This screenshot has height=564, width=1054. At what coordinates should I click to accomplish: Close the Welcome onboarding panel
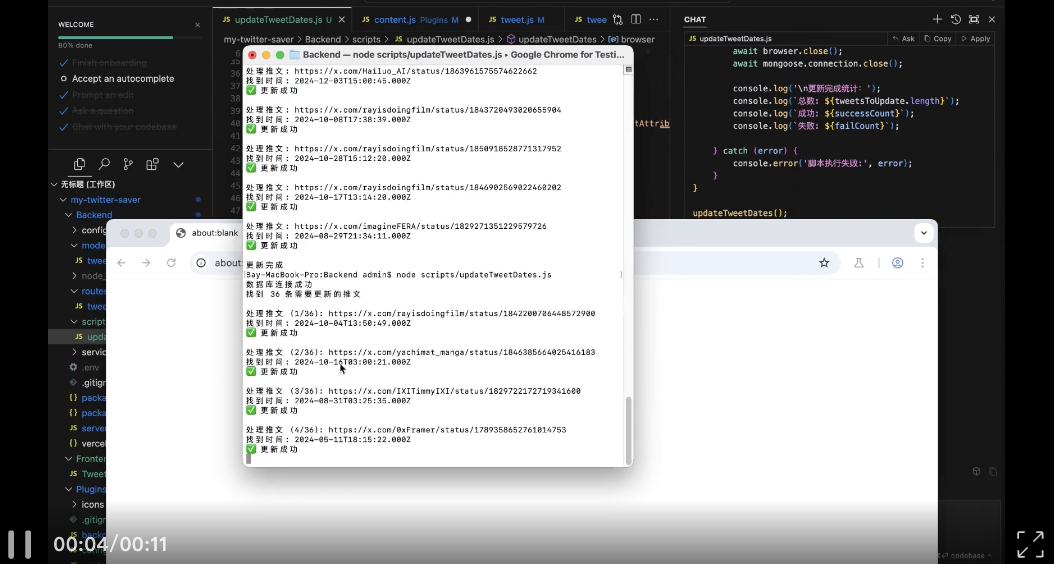pyautogui.click(x=198, y=25)
